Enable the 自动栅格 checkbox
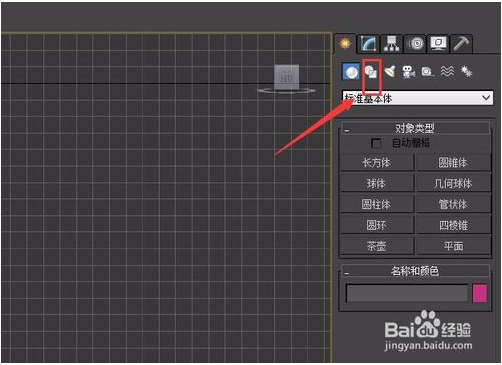The height and width of the screenshot is (365, 502). [376, 143]
